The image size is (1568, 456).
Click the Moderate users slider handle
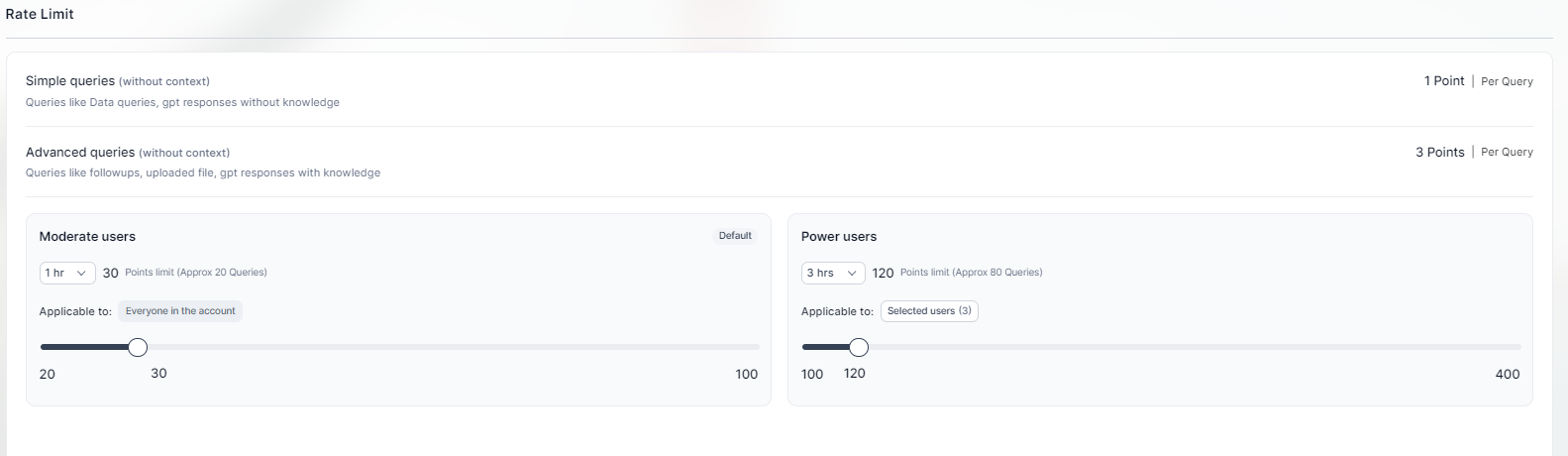(139, 347)
